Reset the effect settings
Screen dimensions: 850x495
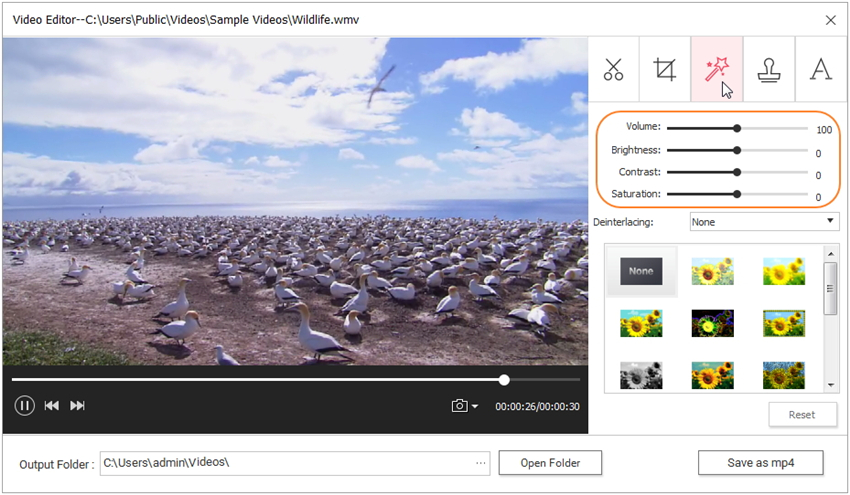802,414
